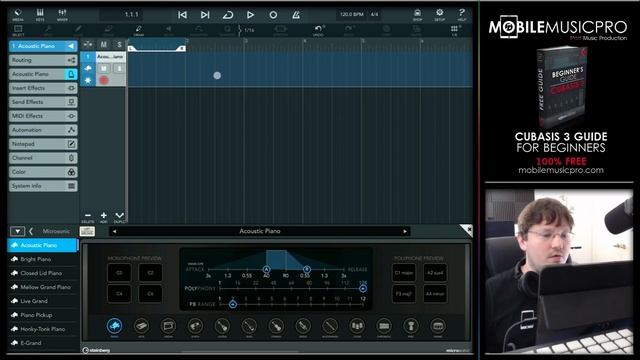This screenshot has height=360, width=640.
Task: Select the Bright Piano preset
Action: 43,259
